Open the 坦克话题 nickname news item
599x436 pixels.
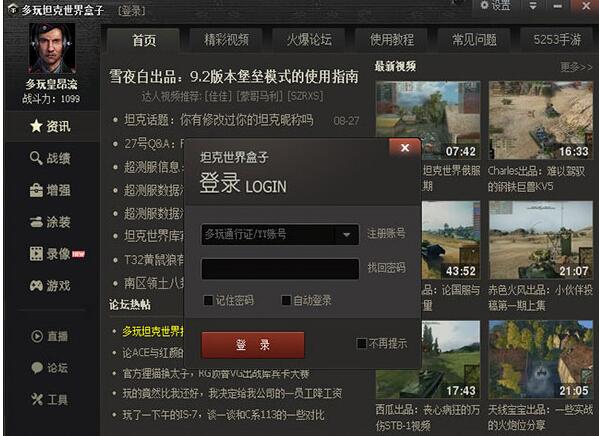point(219,120)
